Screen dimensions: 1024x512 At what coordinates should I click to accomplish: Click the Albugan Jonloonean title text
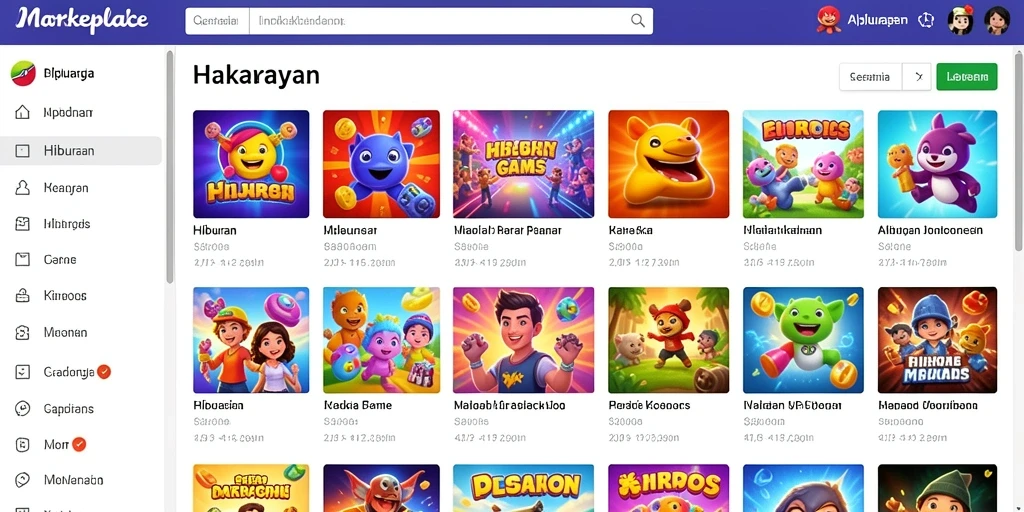pyautogui.click(x=930, y=231)
